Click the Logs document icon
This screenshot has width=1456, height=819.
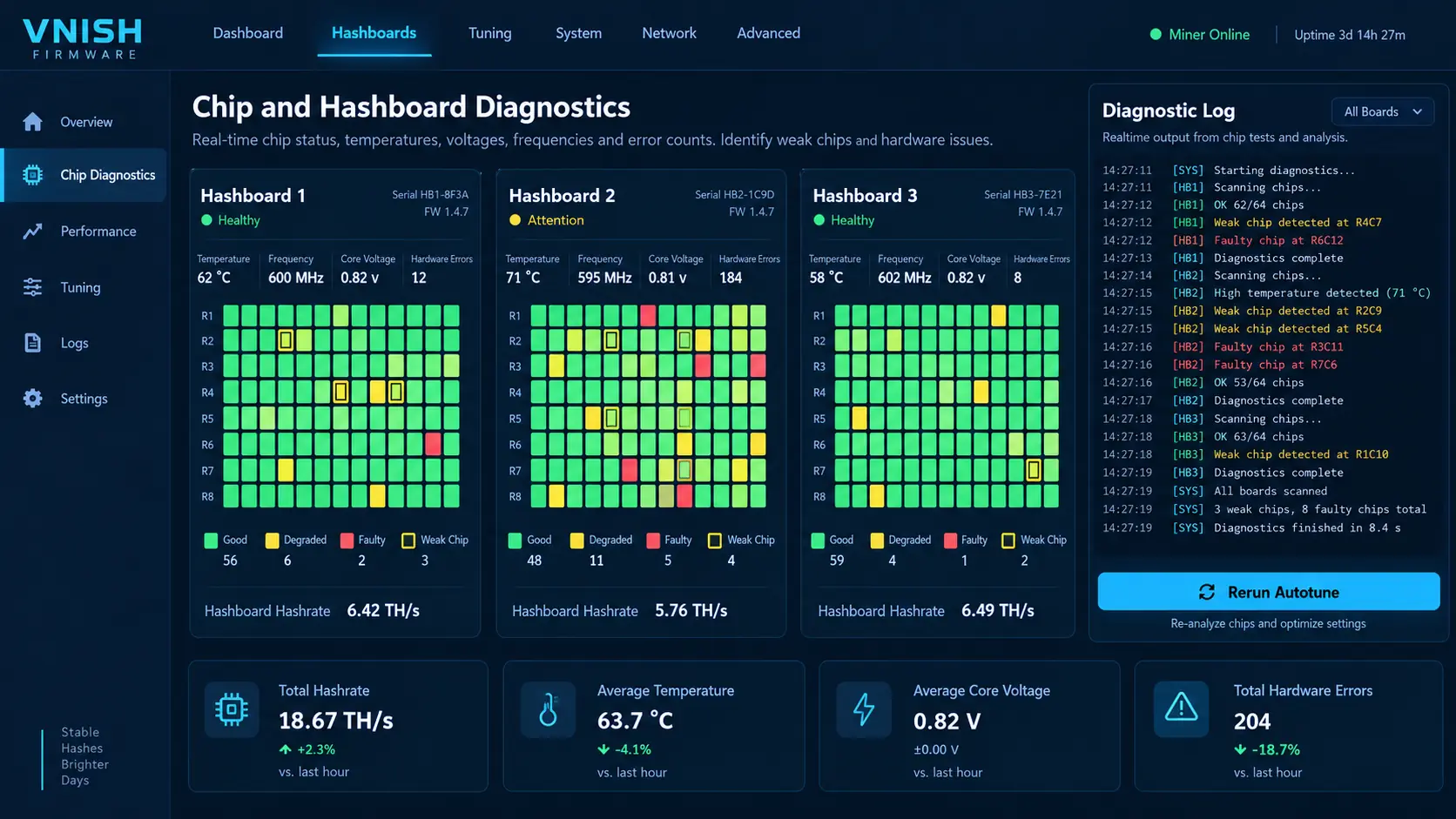click(x=33, y=343)
